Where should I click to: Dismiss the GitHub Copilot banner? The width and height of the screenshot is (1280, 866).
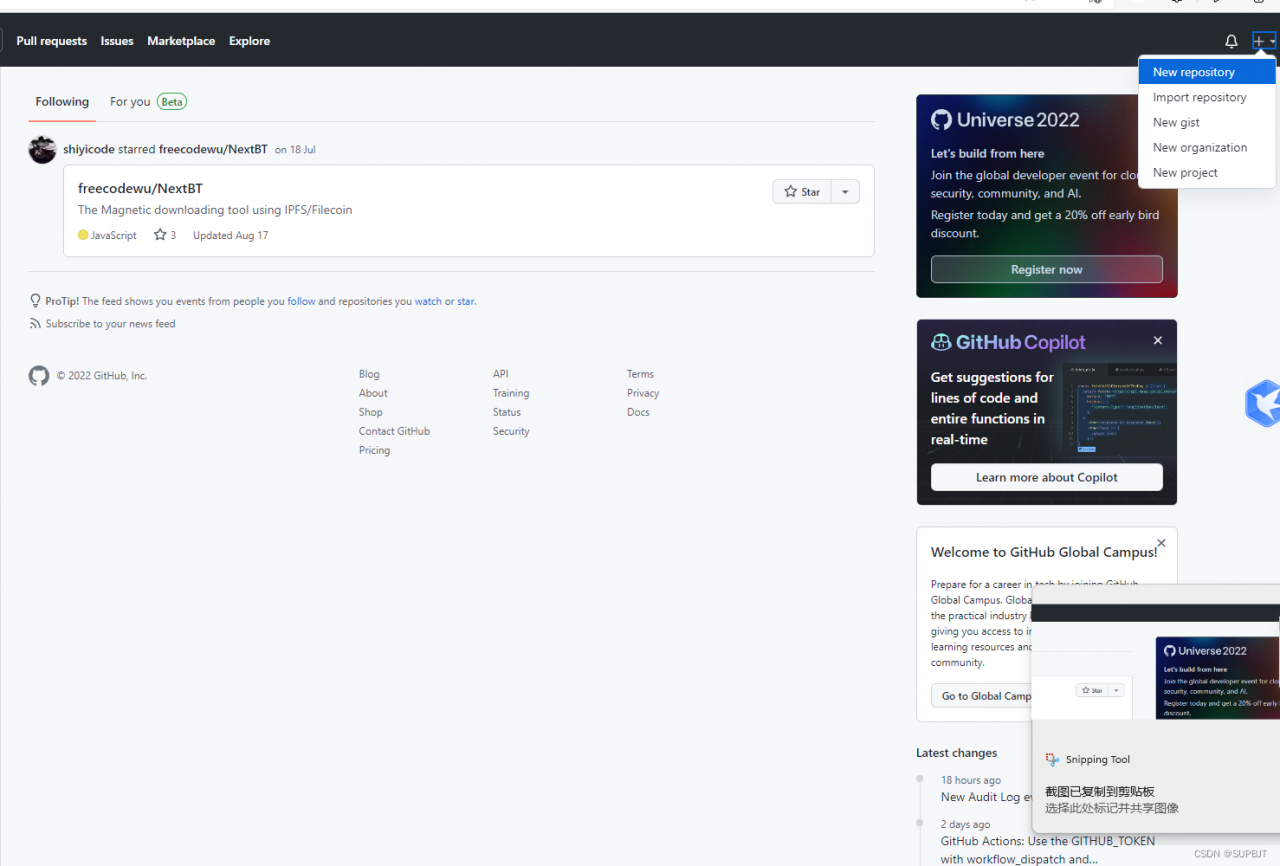click(1158, 341)
